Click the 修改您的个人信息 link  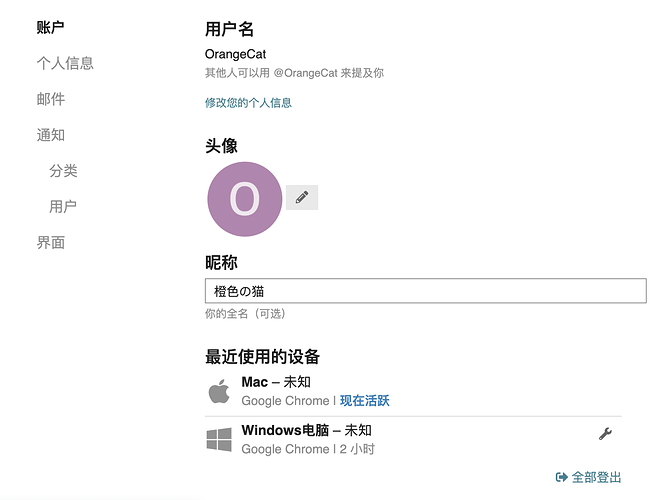249,103
